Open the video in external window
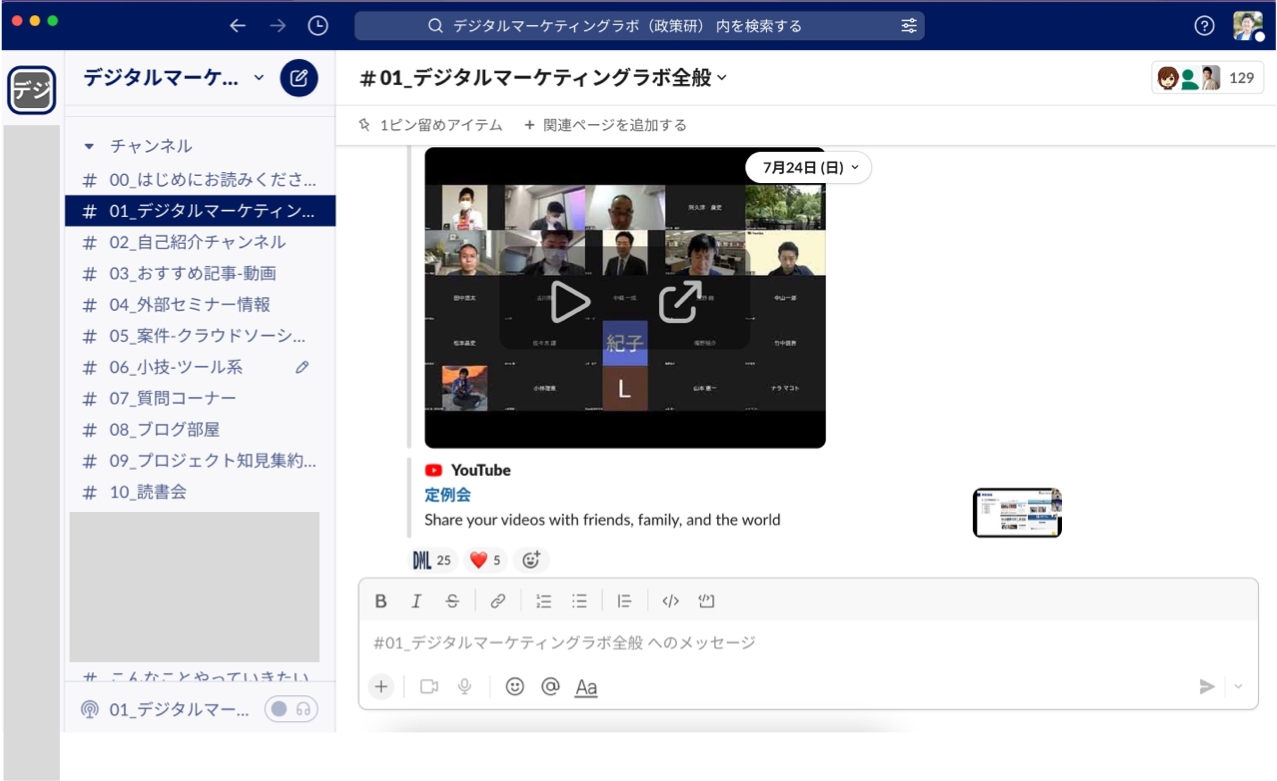 (680, 303)
